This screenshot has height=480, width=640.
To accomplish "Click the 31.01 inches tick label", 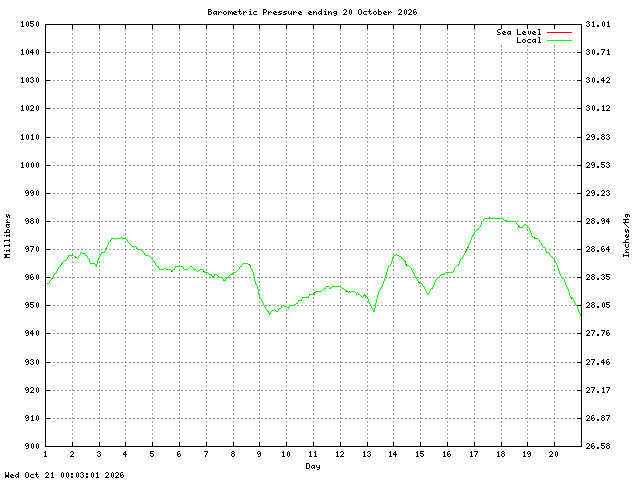I will [598, 24].
